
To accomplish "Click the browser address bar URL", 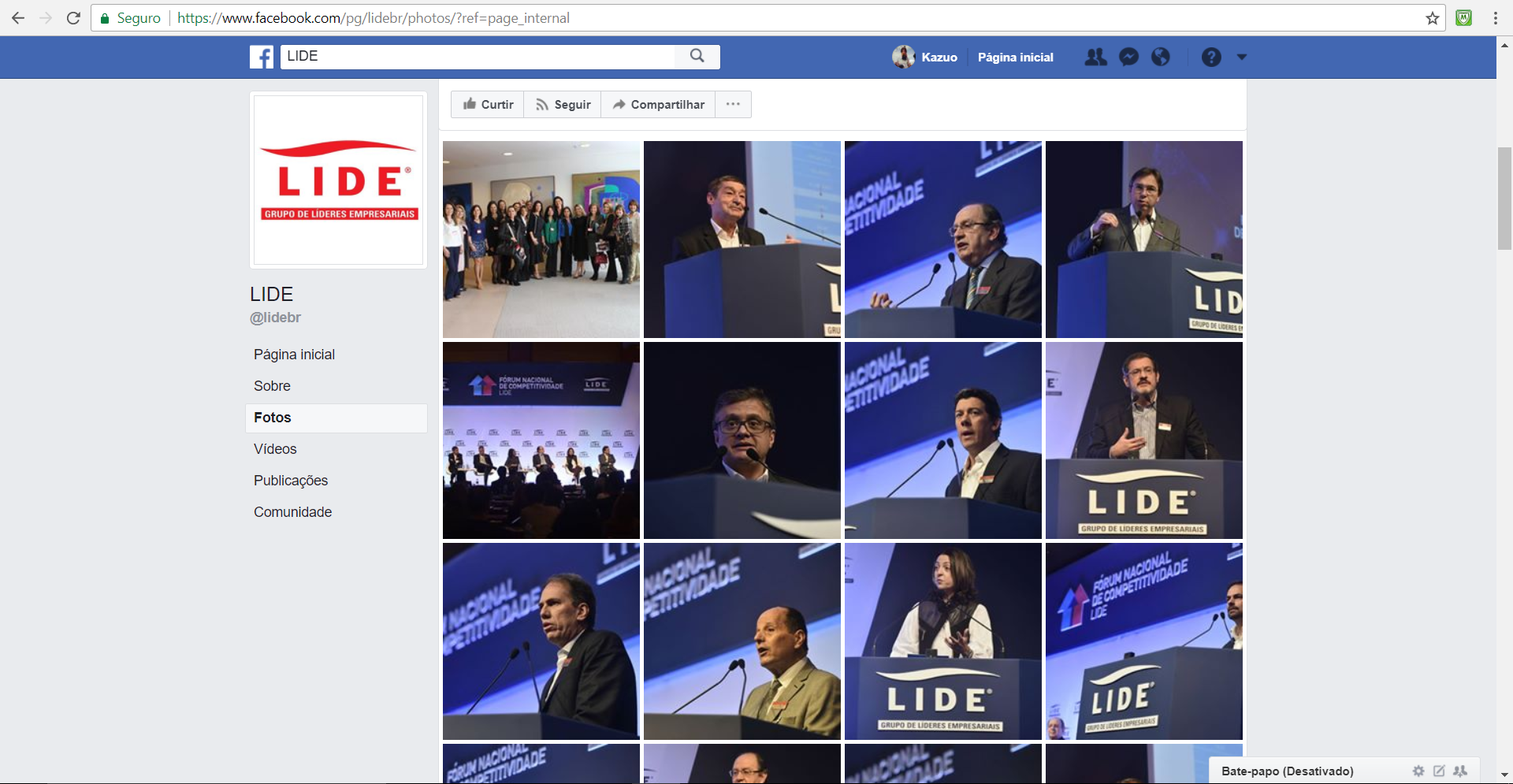I will (x=374, y=18).
